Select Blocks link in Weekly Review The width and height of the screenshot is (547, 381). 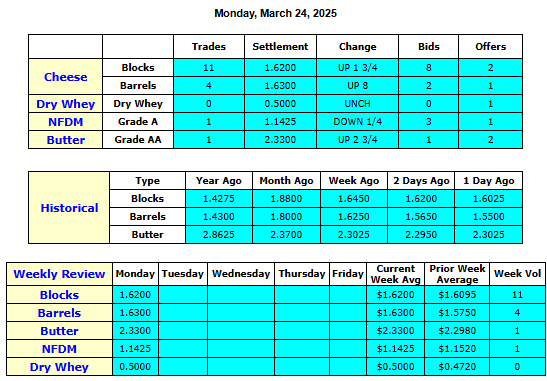coord(59,295)
